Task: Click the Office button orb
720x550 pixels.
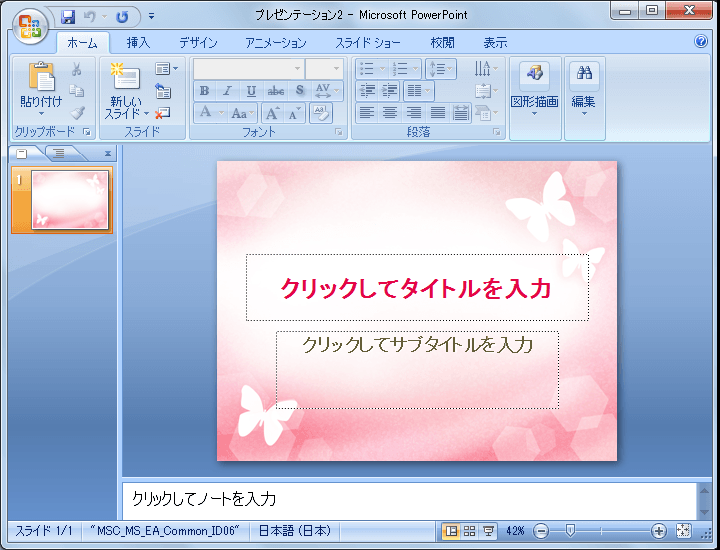Action: pyautogui.click(x=30, y=26)
